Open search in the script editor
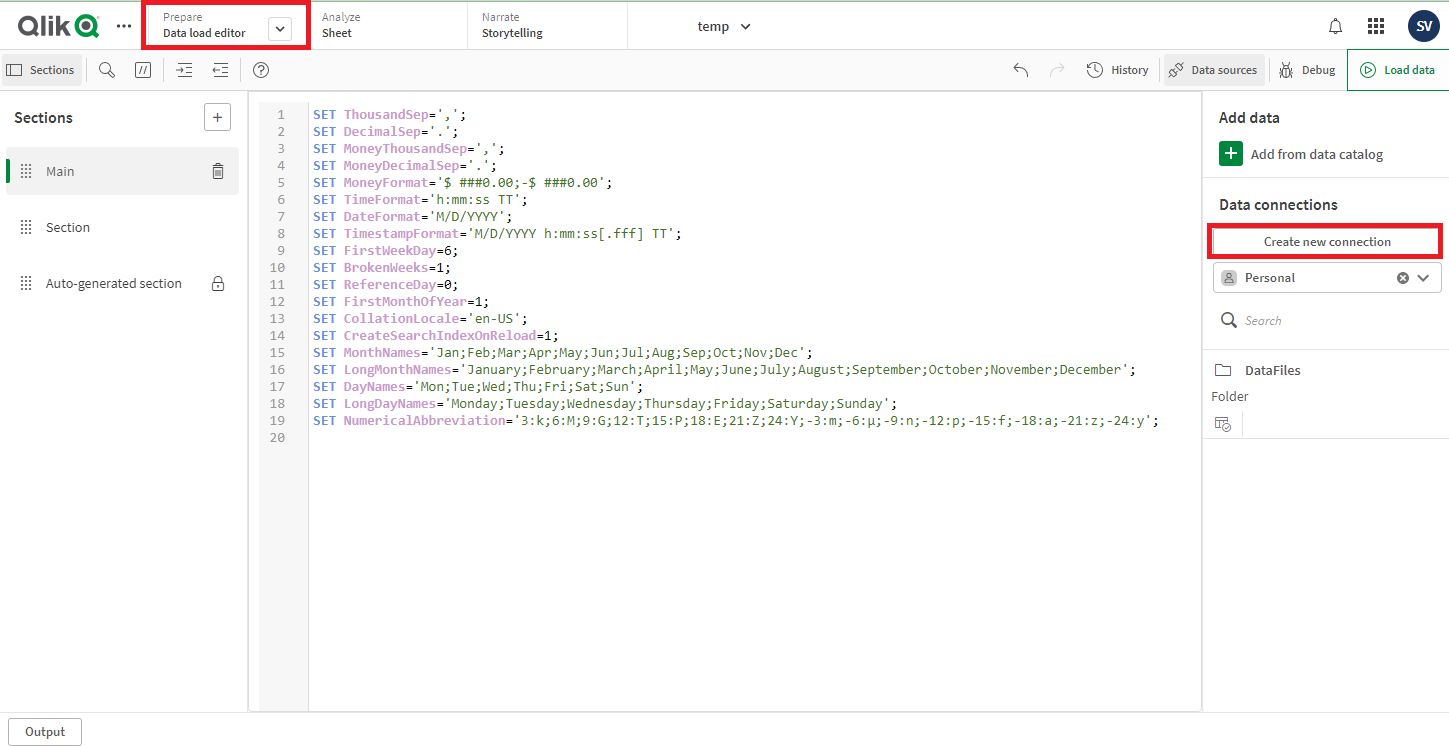Viewport: 1449px width, 746px height. pos(106,70)
